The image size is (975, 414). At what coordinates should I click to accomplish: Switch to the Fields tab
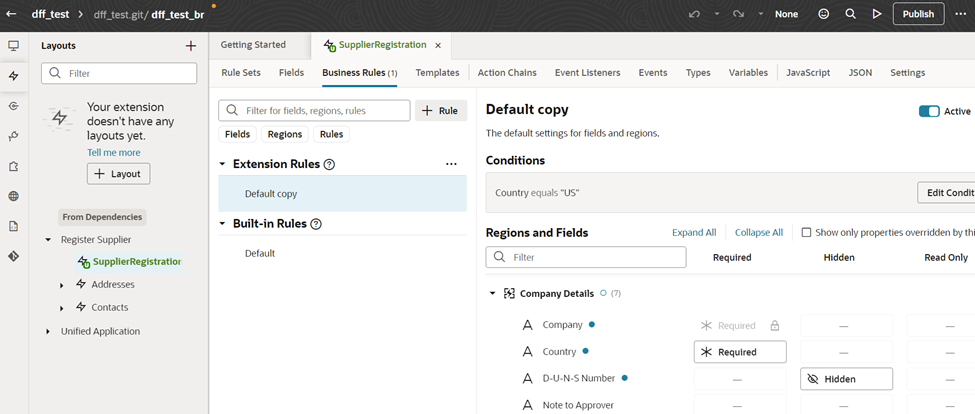coord(292,73)
